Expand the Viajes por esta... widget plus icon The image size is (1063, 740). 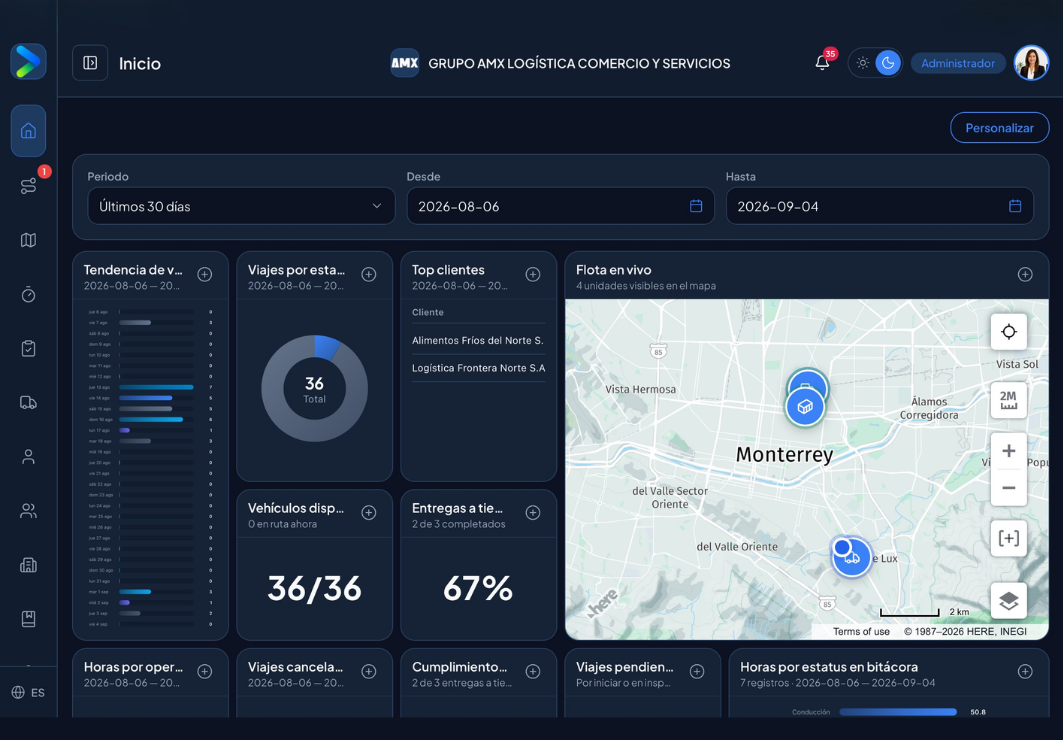[369, 274]
